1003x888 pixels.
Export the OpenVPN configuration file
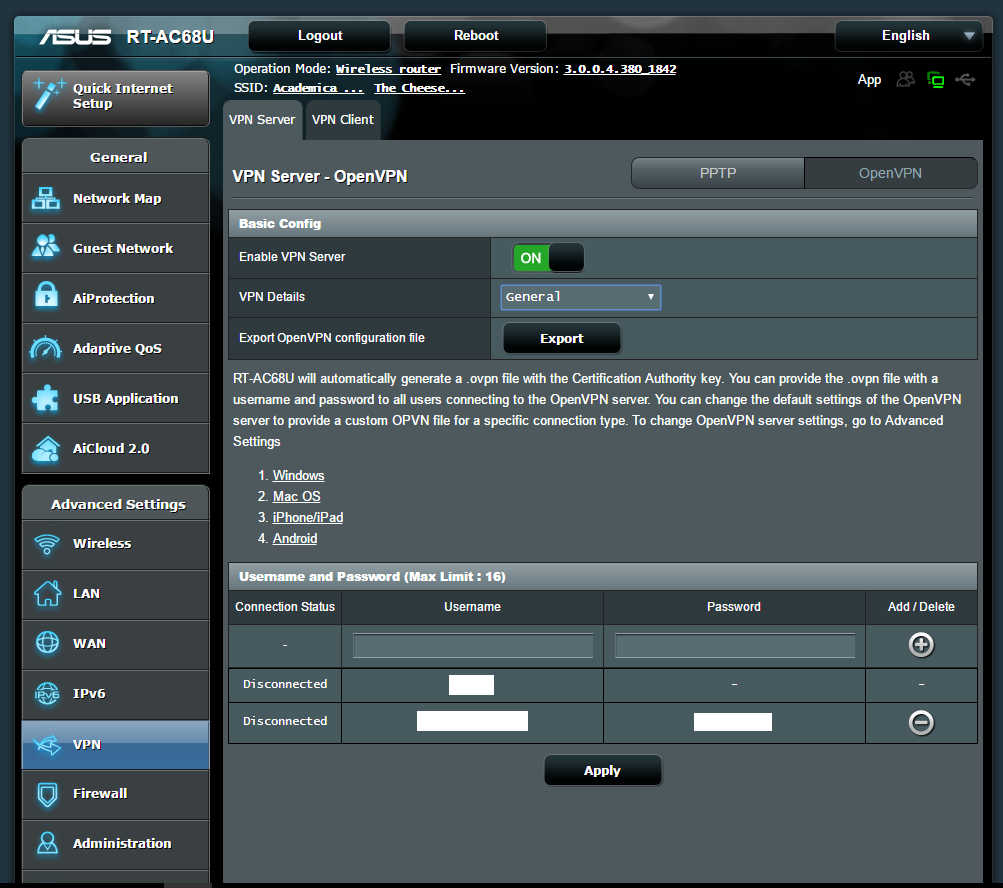pyautogui.click(x=562, y=338)
